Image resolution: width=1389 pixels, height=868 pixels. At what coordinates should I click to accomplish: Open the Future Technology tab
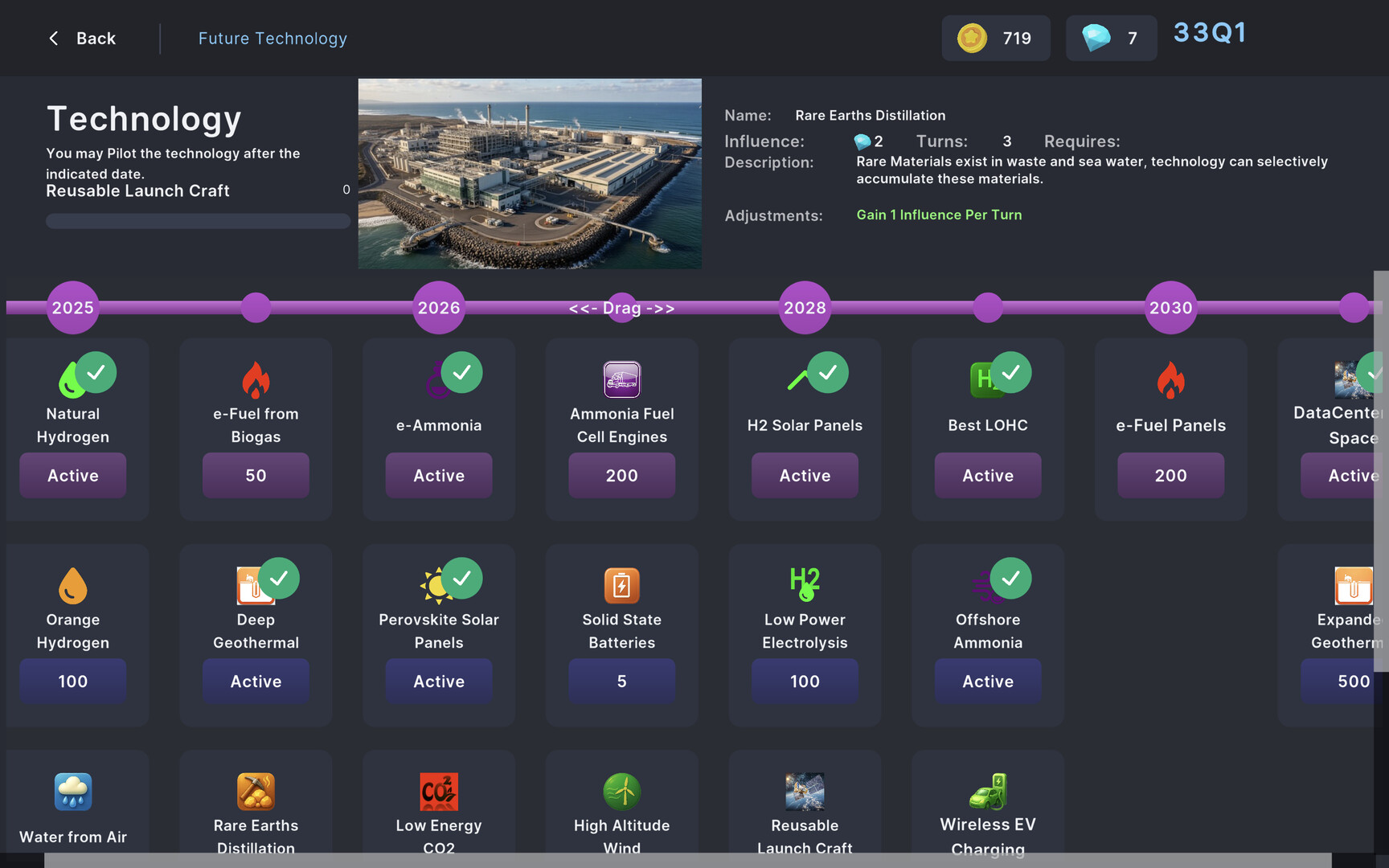click(272, 39)
